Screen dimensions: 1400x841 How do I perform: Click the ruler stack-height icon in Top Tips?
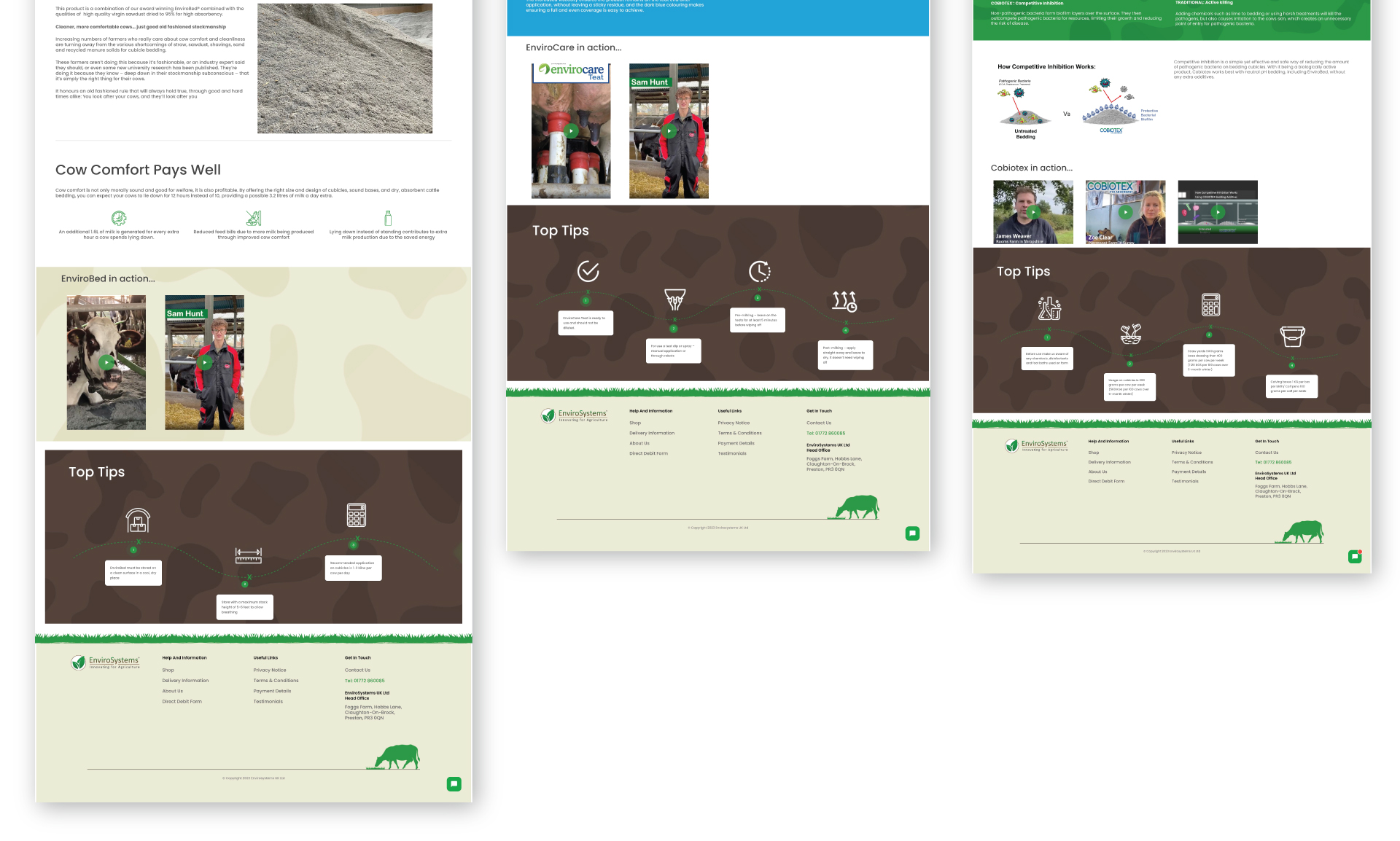coord(248,555)
